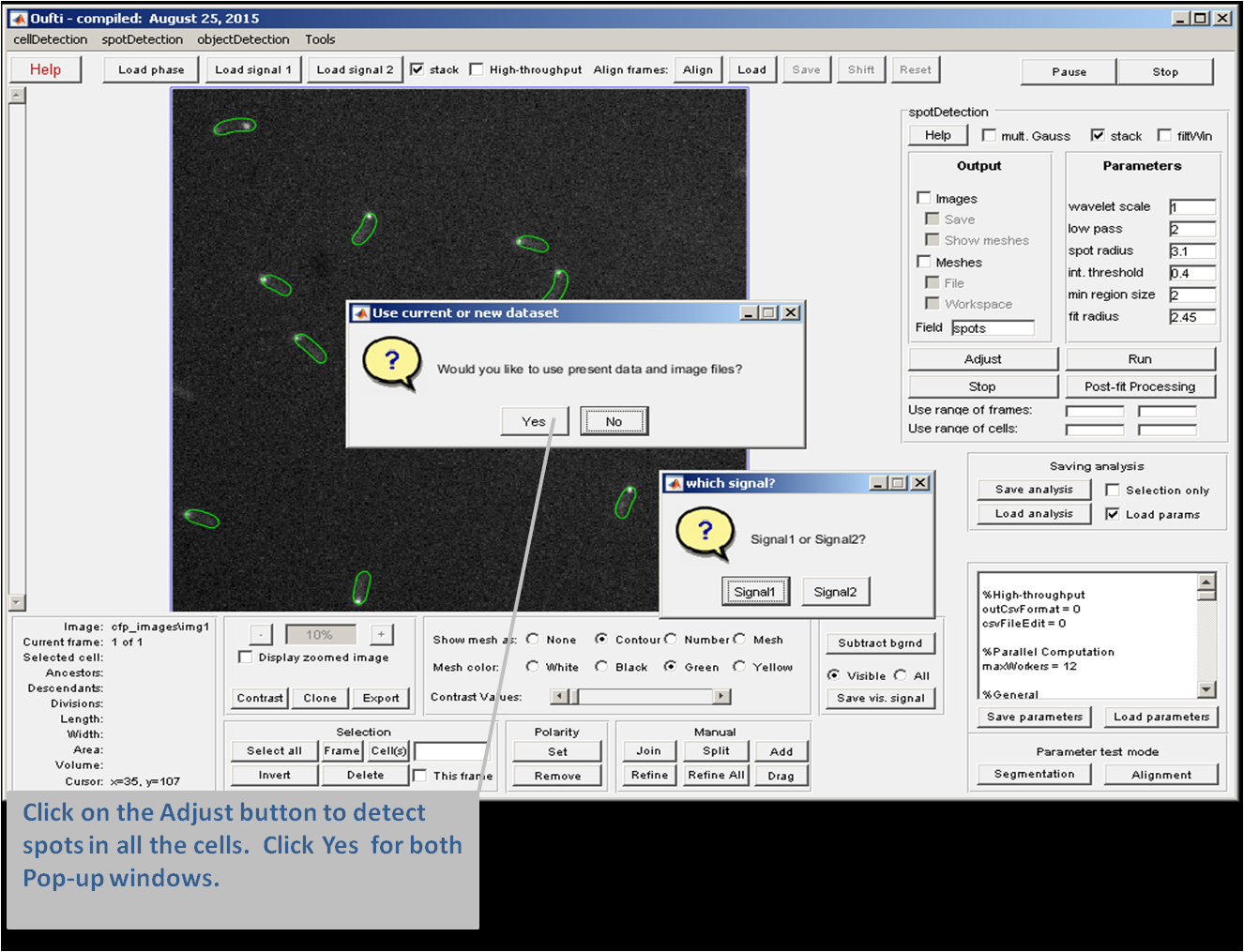Check the Meshes output checkbox
The height and width of the screenshot is (952, 1244).
tap(924, 262)
